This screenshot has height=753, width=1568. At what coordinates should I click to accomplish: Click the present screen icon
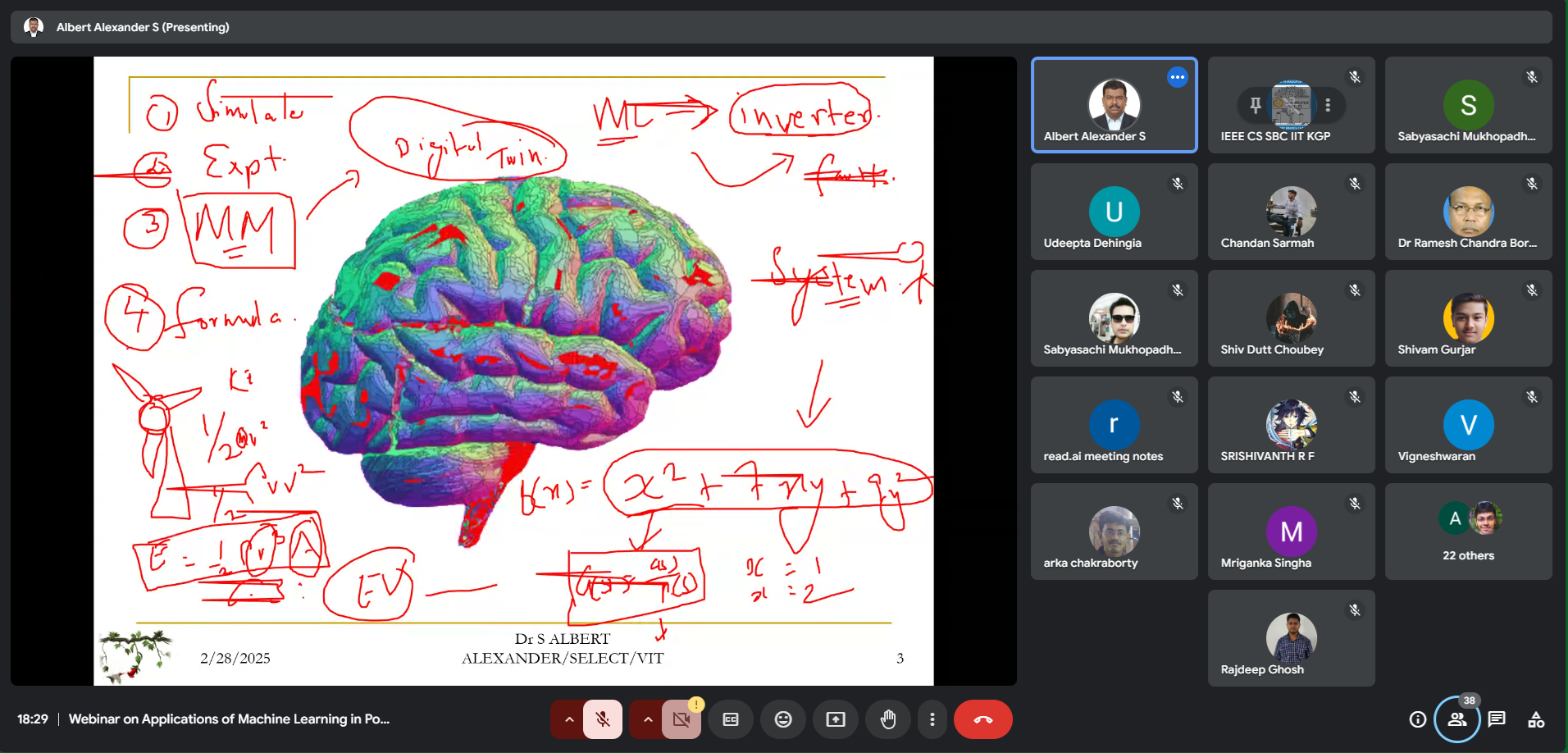point(836,719)
